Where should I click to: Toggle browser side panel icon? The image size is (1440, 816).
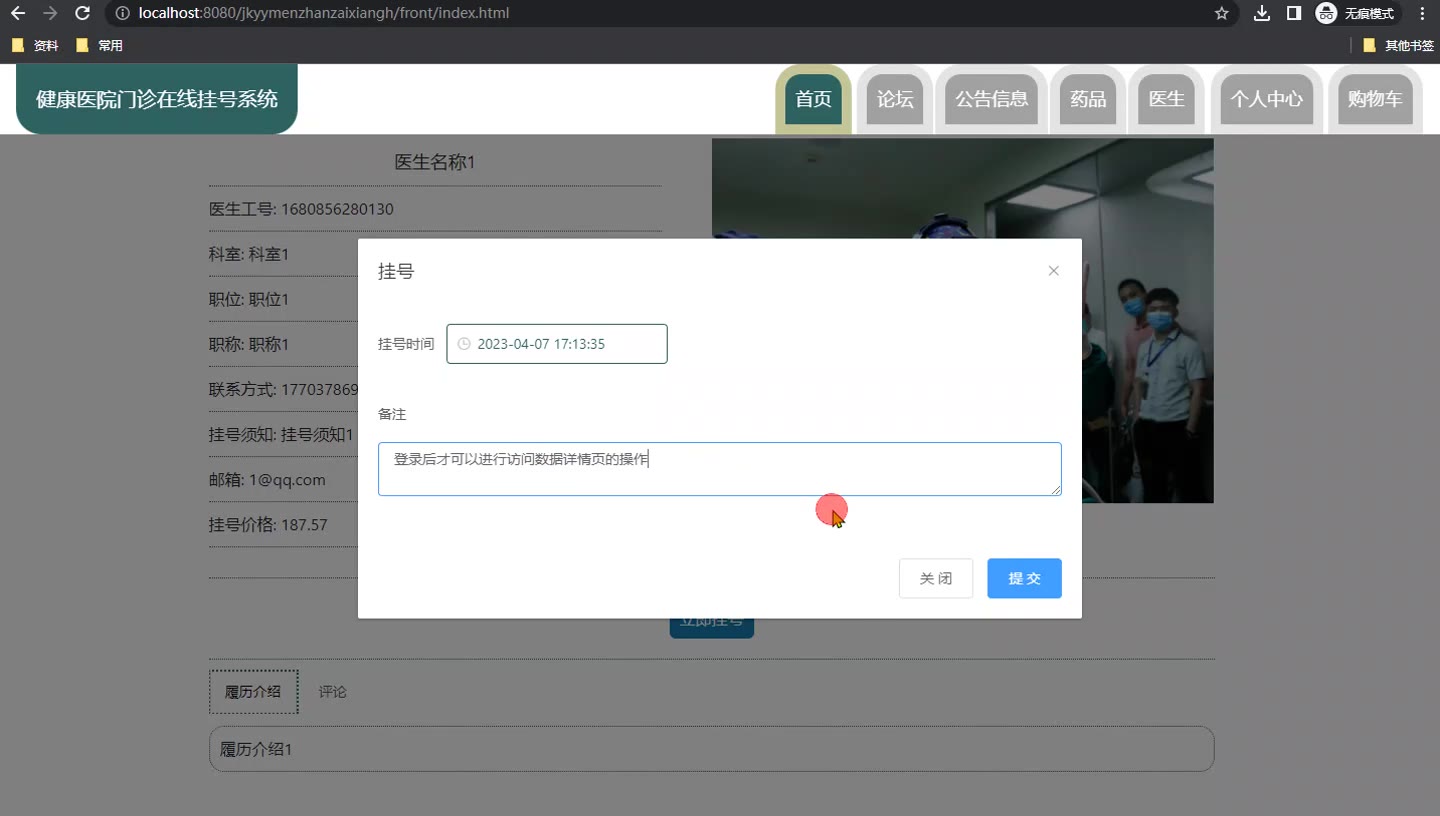click(1293, 13)
